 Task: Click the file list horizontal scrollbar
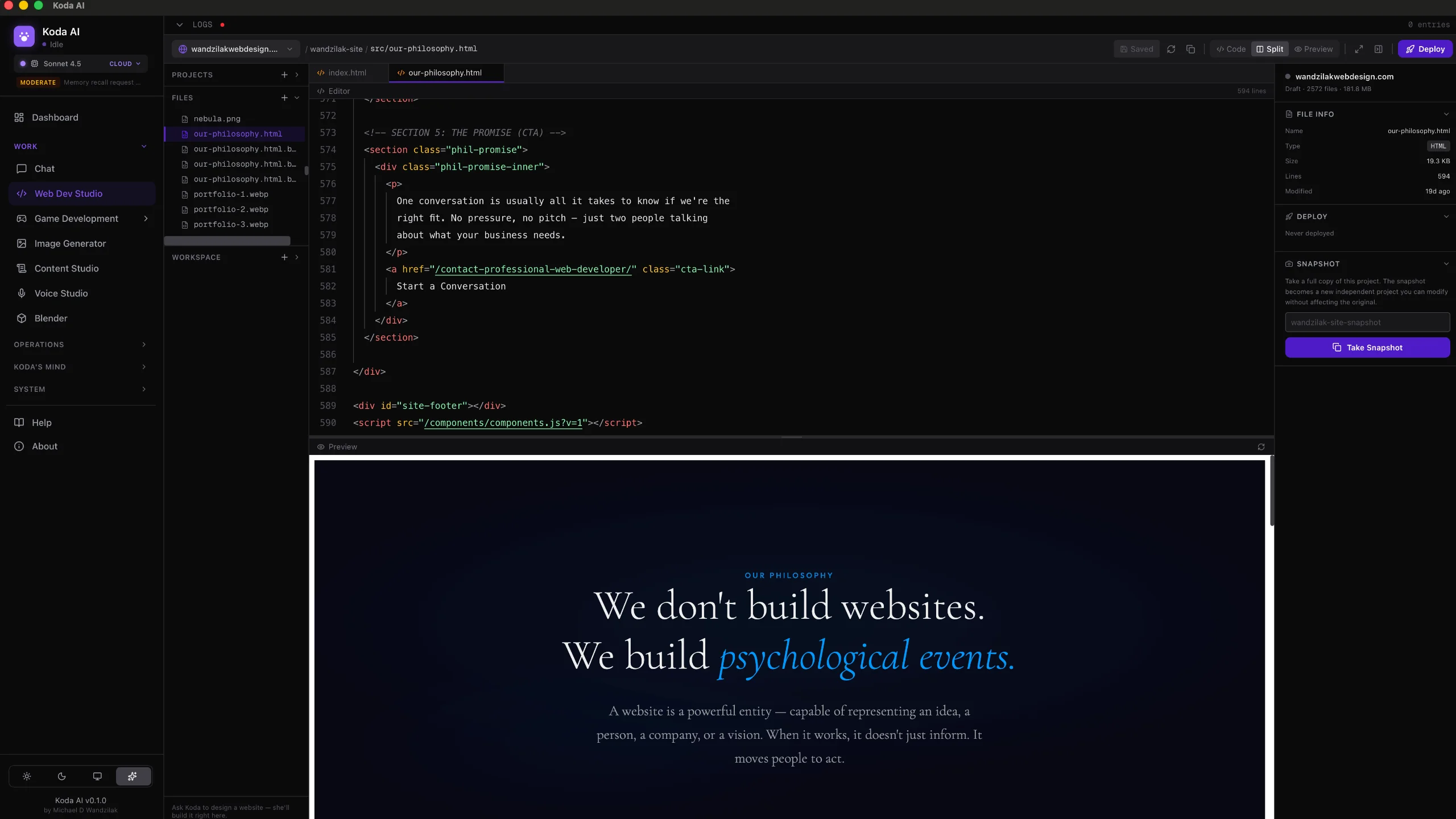click(227, 241)
